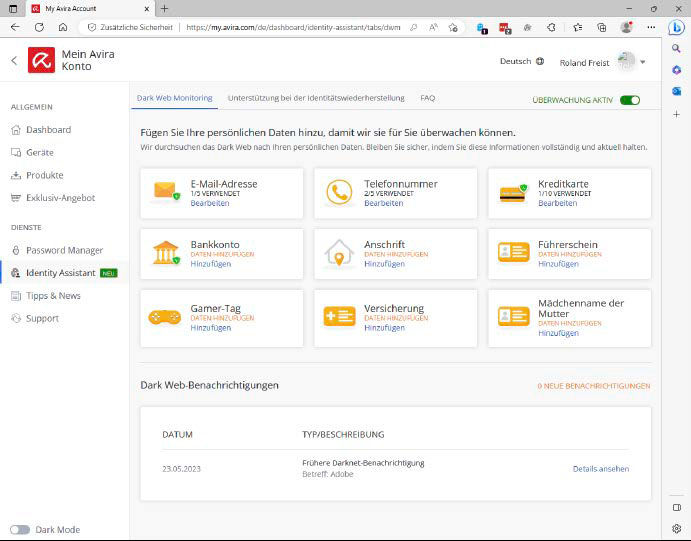Image resolution: width=691 pixels, height=541 pixels.
Task: Open browser settings ellipsis menu
Action: point(651,27)
